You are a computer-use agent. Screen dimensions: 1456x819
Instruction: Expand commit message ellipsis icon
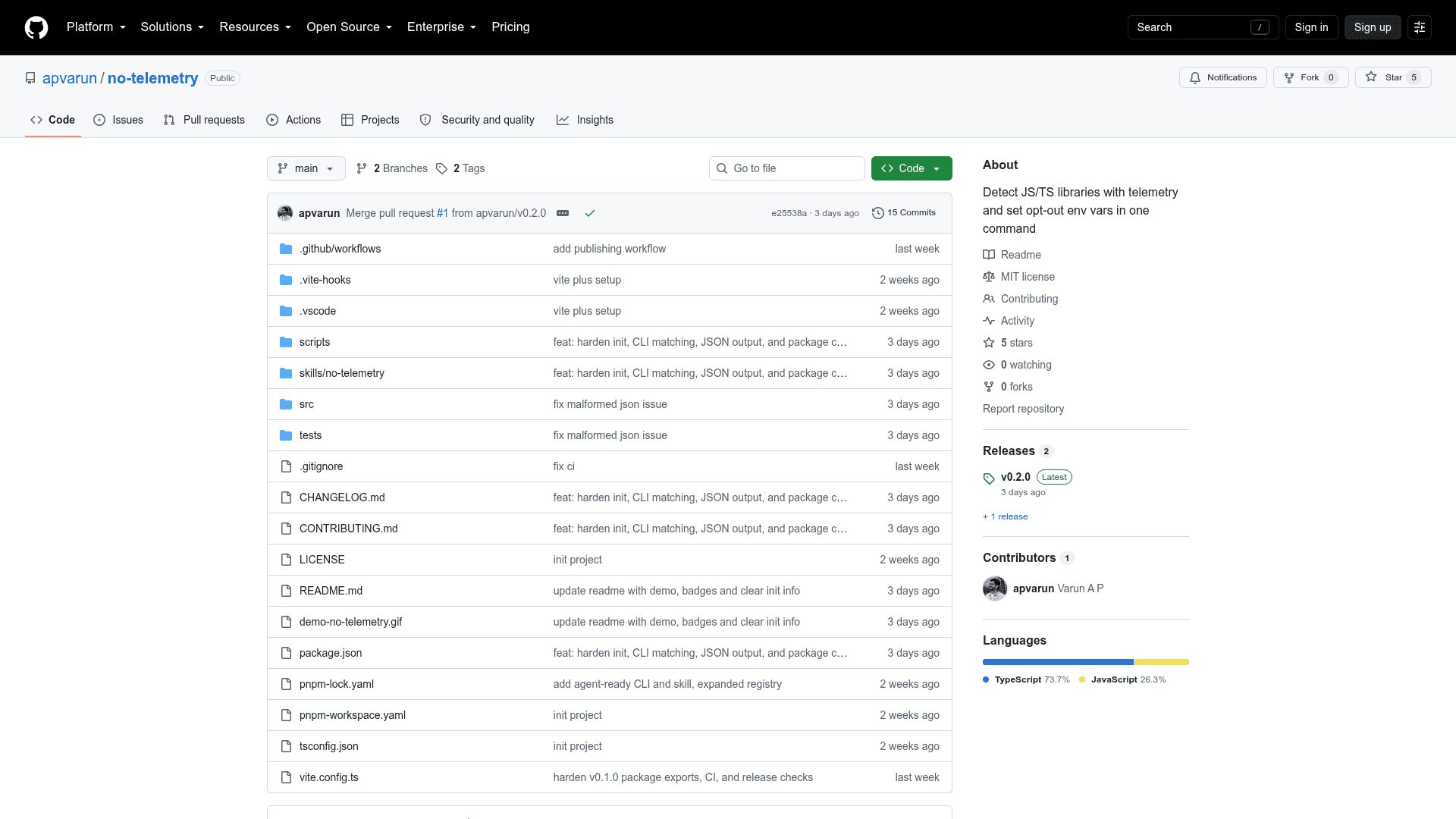[563, 213]
